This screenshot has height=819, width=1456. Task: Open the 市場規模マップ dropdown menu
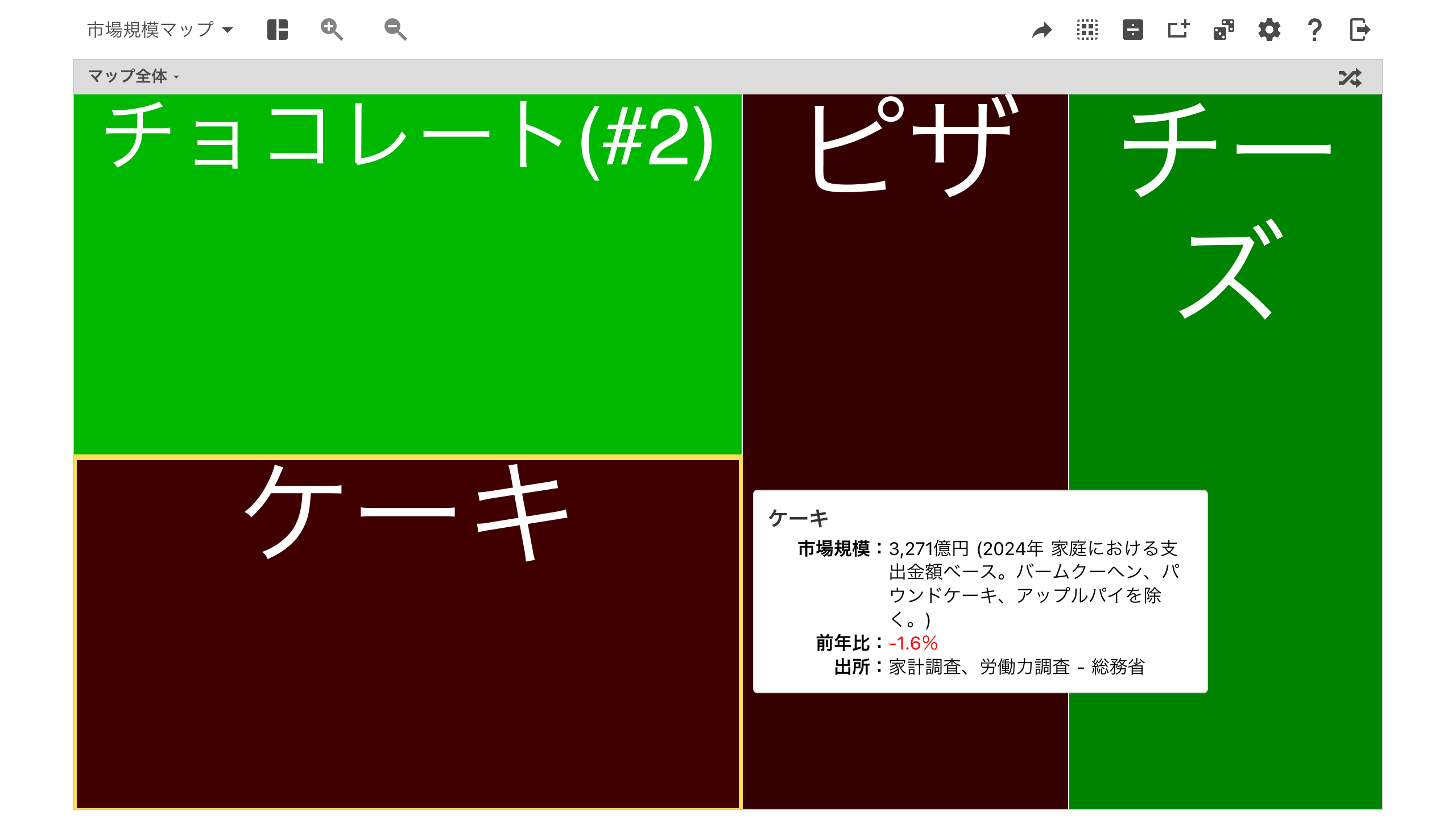[160, 30]
